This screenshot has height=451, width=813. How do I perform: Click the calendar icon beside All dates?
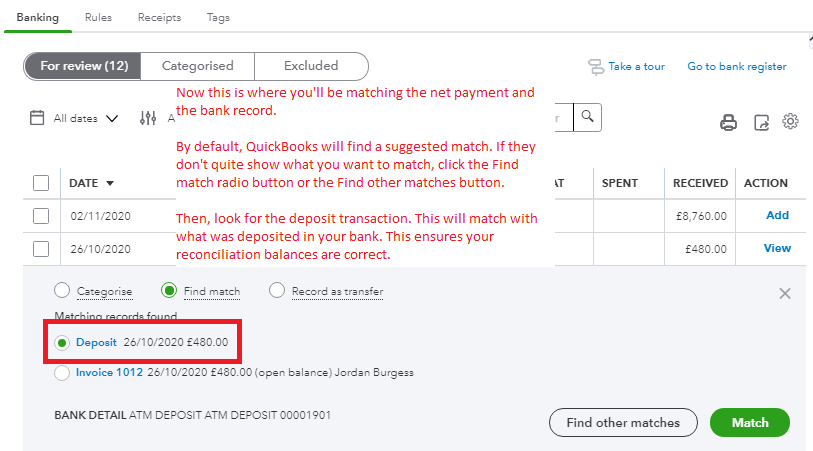coord(37,118)
